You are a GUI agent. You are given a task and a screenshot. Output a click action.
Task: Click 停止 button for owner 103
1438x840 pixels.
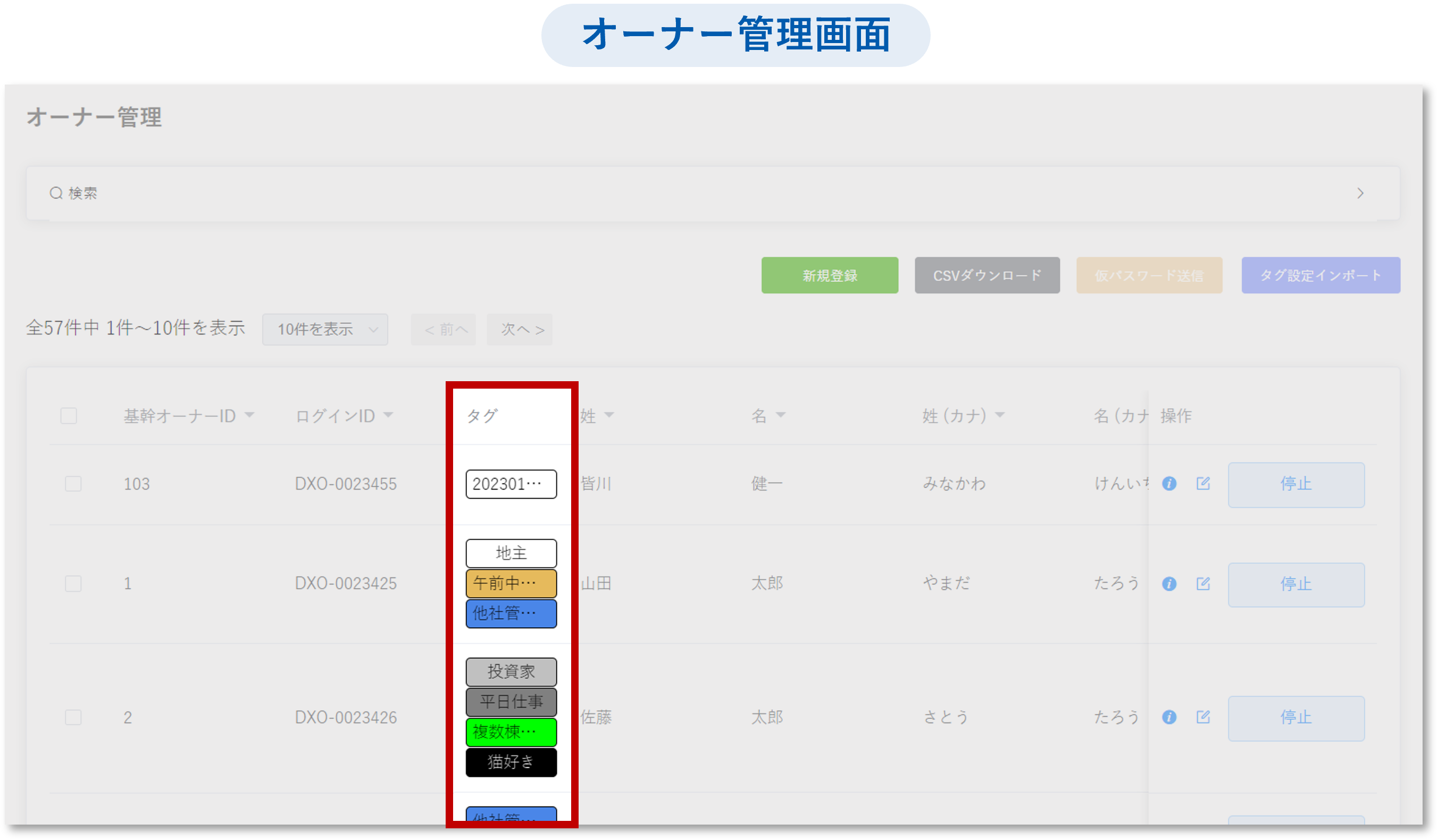[1295, 484]
